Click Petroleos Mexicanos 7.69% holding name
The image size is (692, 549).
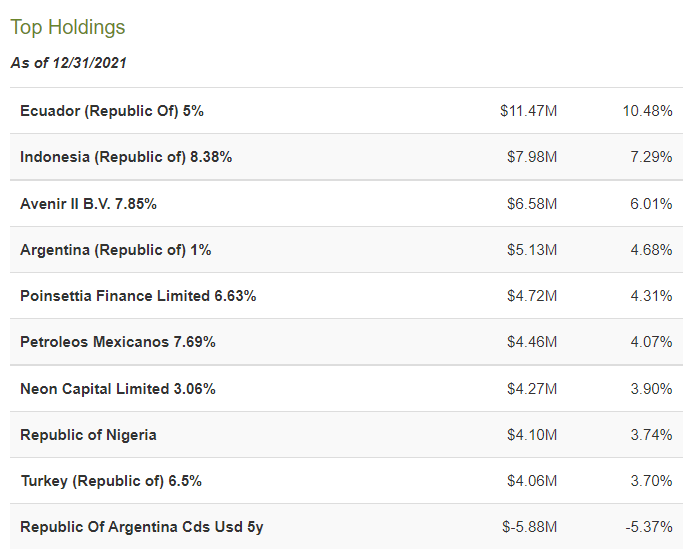pos(118,342)
